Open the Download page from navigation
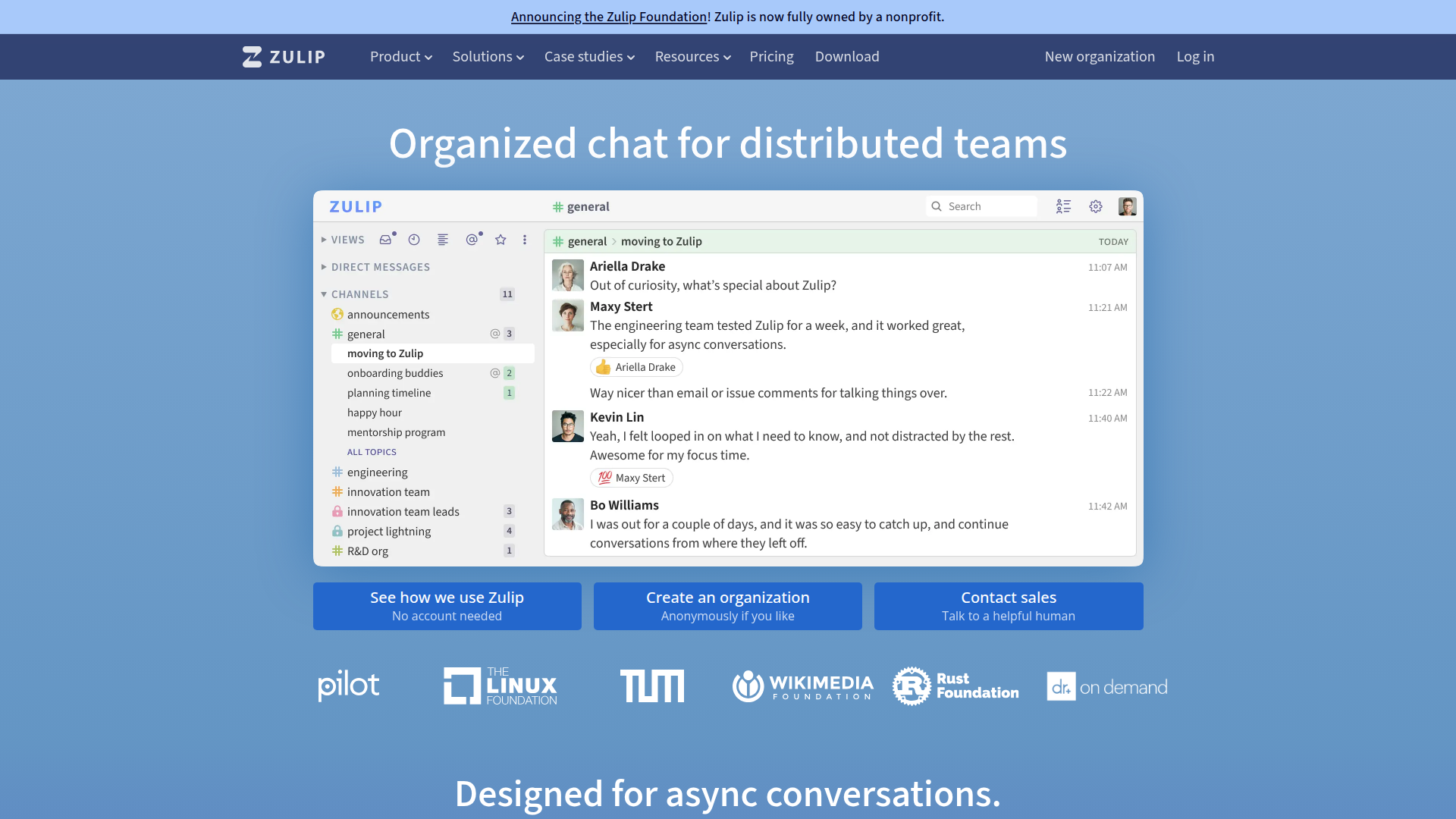Image resolution: width=1456 pixels, height=819 pixels. pyautogui.click(x=847, y=57)
